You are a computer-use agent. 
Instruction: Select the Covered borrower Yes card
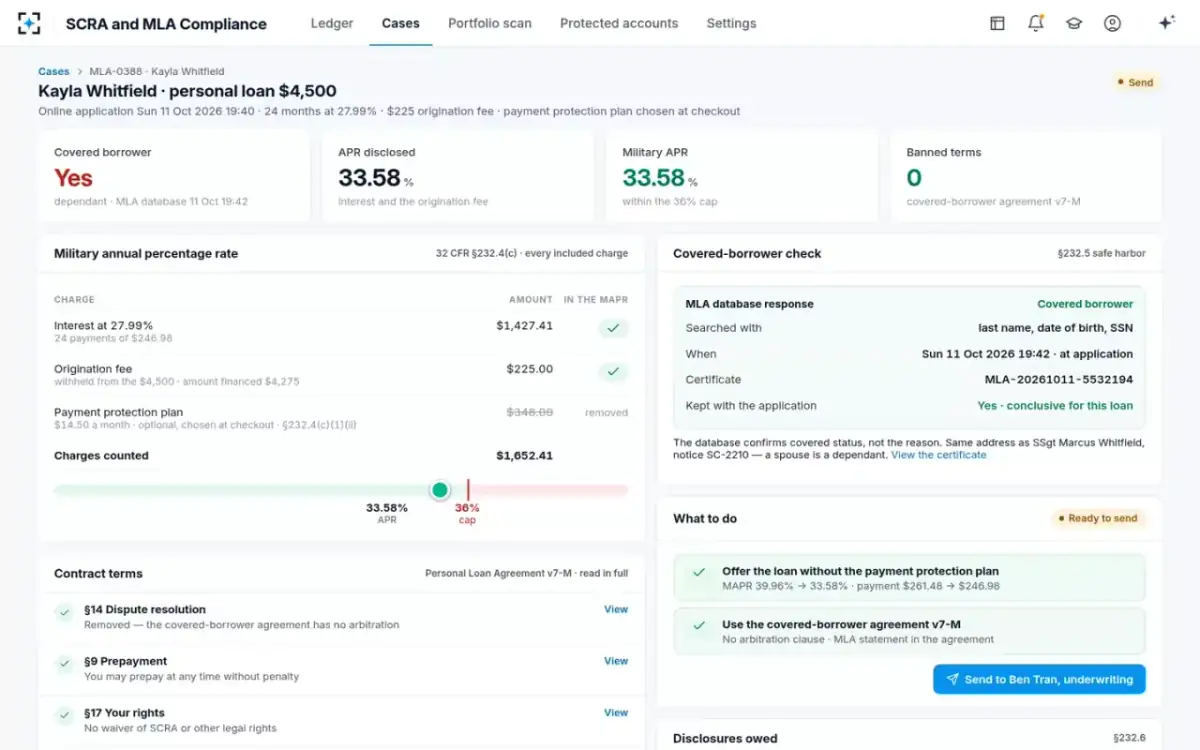pyautogui.click(x=174, y=176)
